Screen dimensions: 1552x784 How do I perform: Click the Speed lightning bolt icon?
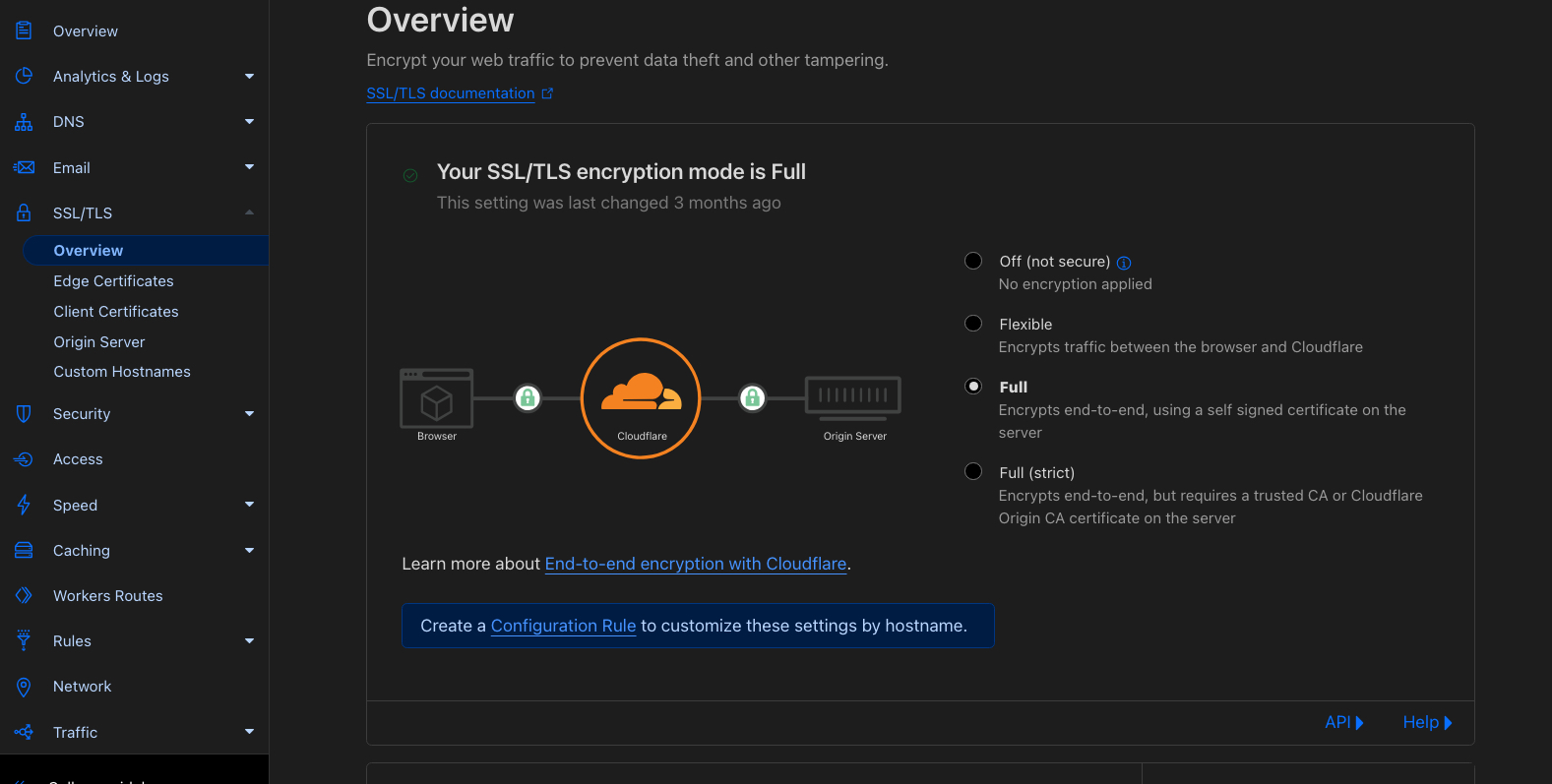click(24, 505)
